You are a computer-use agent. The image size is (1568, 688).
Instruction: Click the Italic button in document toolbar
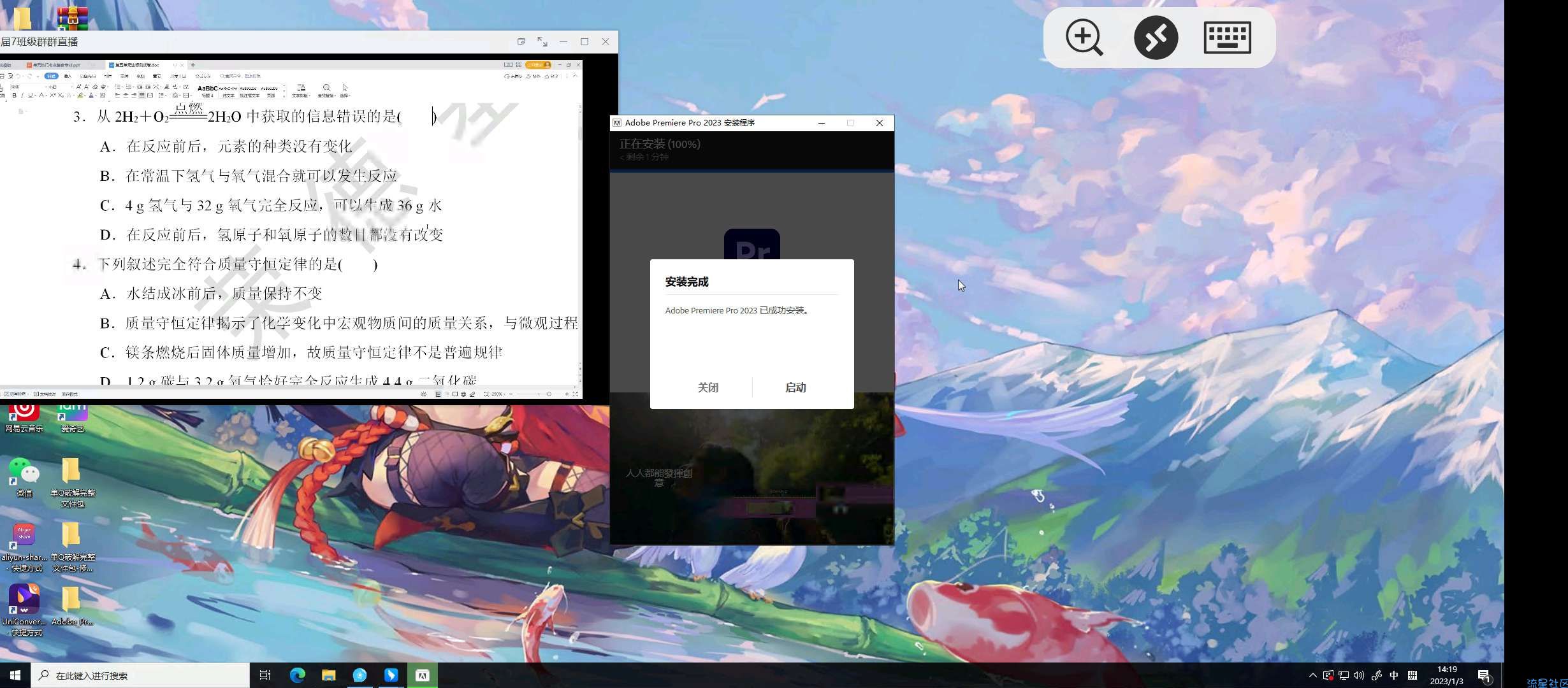tap(22, 96)
